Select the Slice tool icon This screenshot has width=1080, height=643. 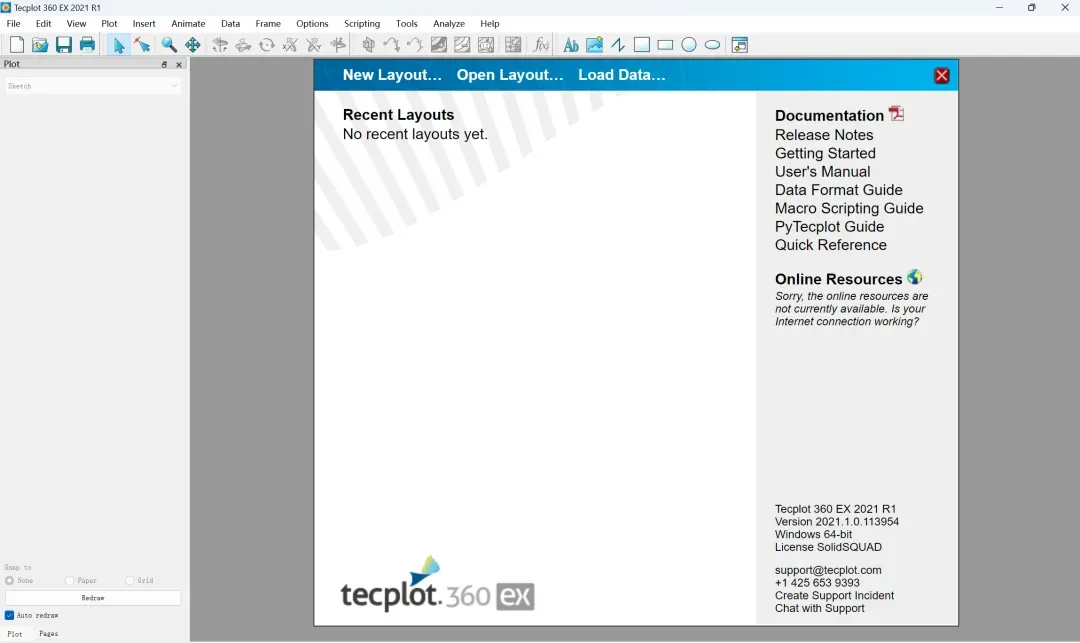pyautogui.click(x=368, y=45)
